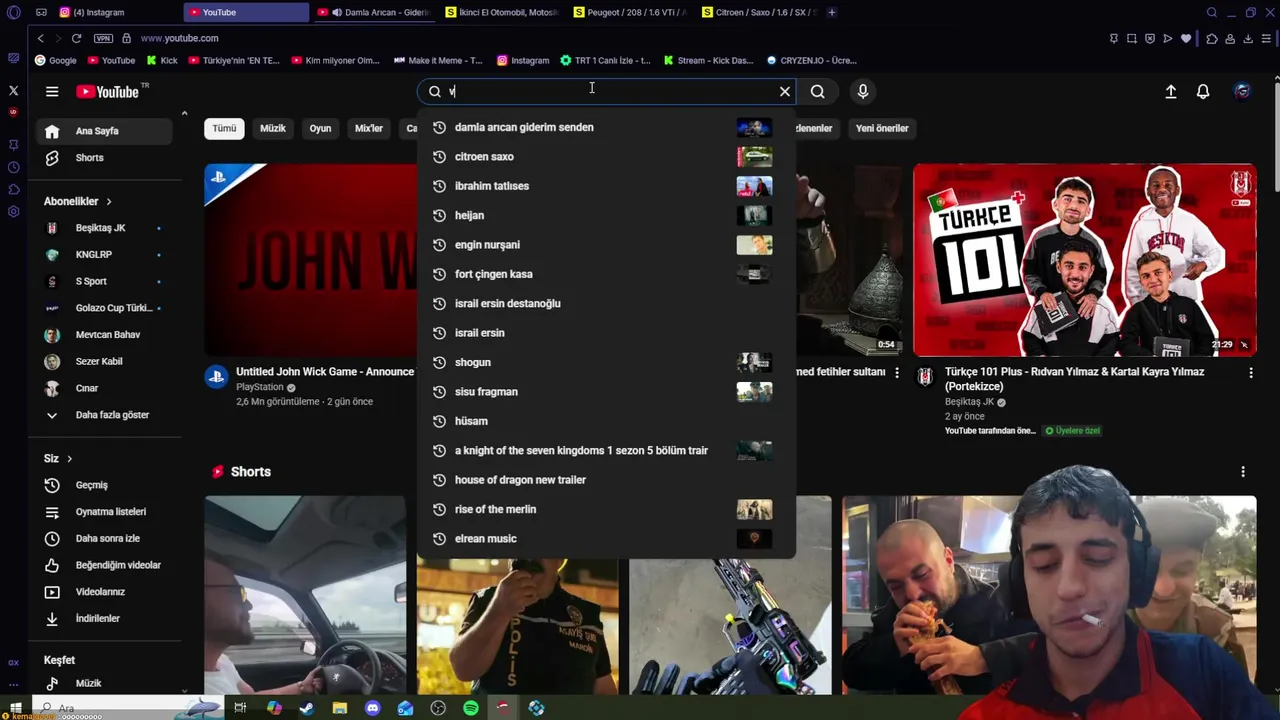Select the Oyun filter chip

coord(320,128)
